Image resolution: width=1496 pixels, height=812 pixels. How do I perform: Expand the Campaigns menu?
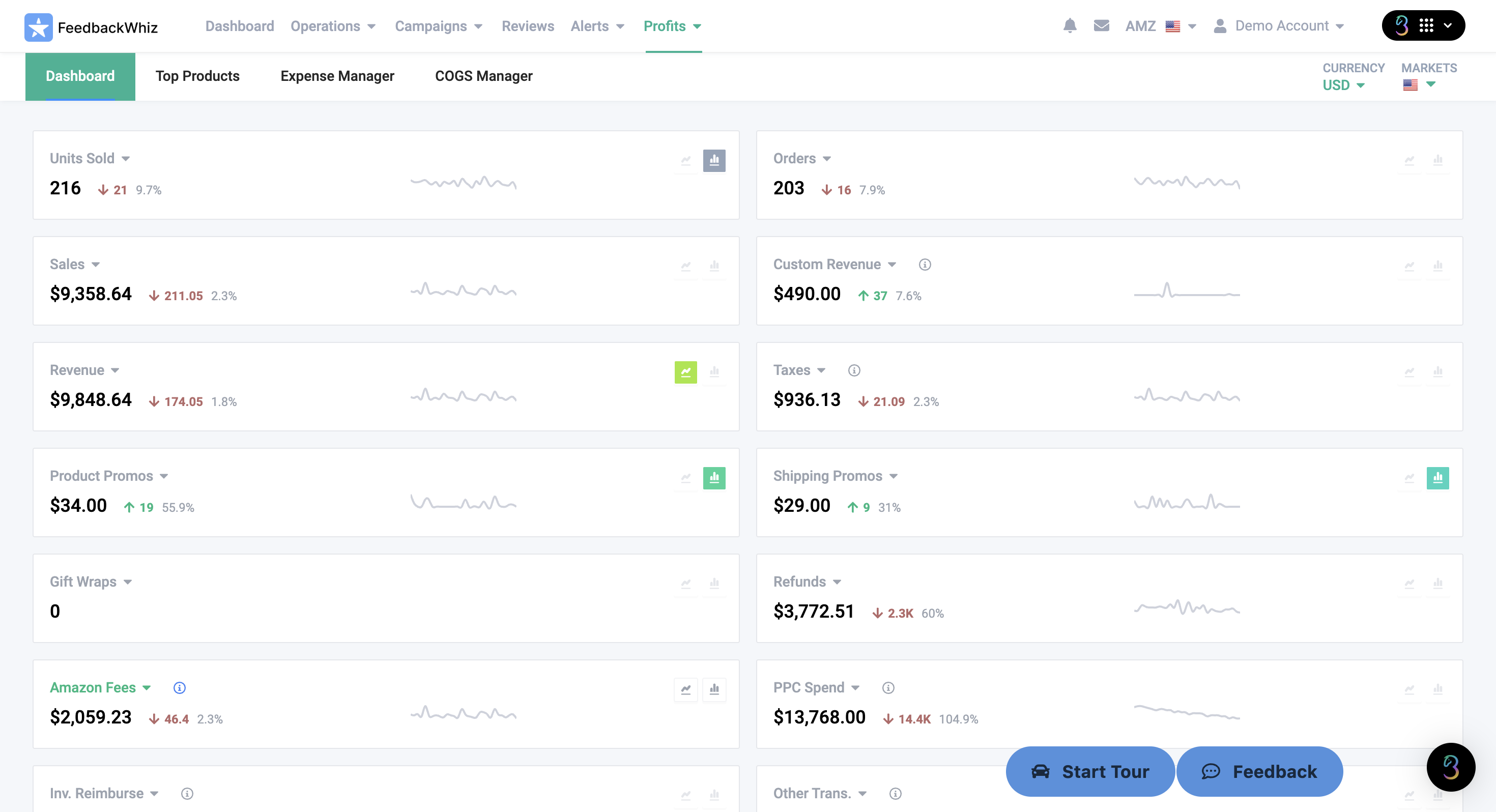(x=439, y=26)
